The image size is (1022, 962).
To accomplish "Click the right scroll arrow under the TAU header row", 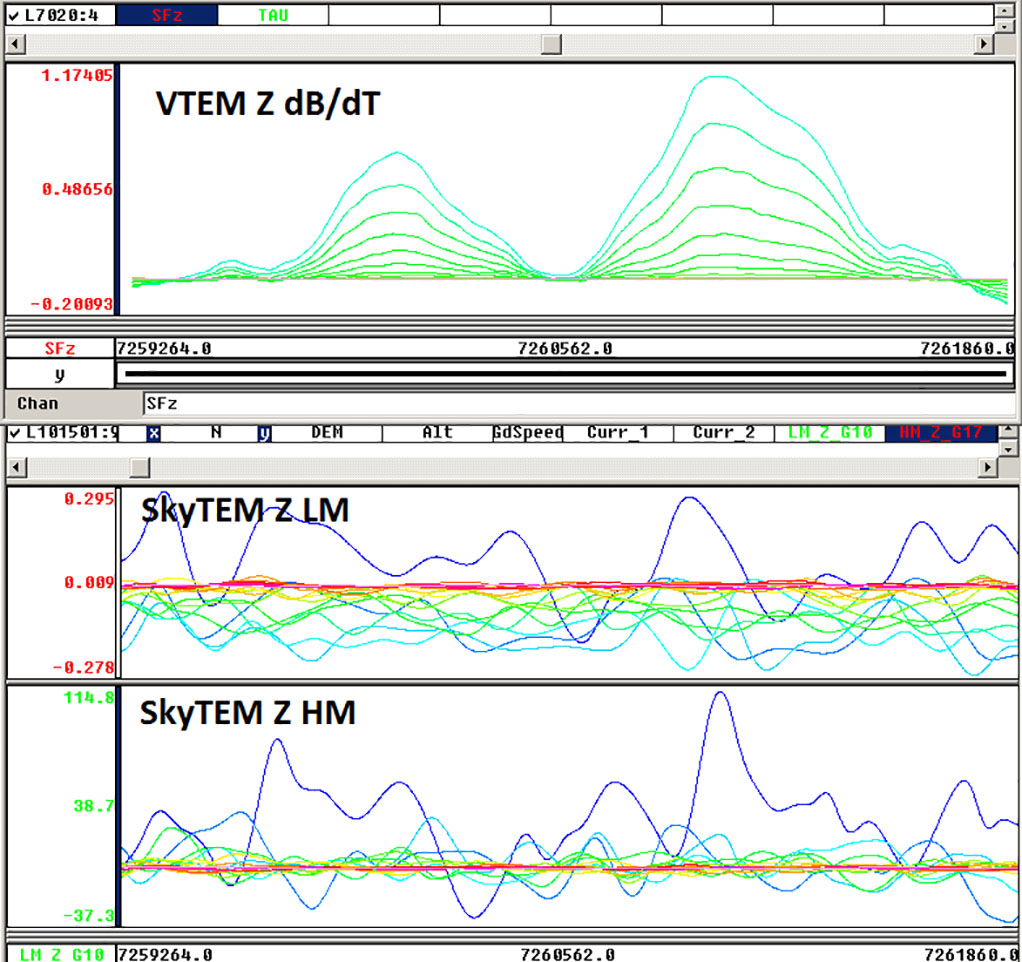I will (x=984, y=44).
